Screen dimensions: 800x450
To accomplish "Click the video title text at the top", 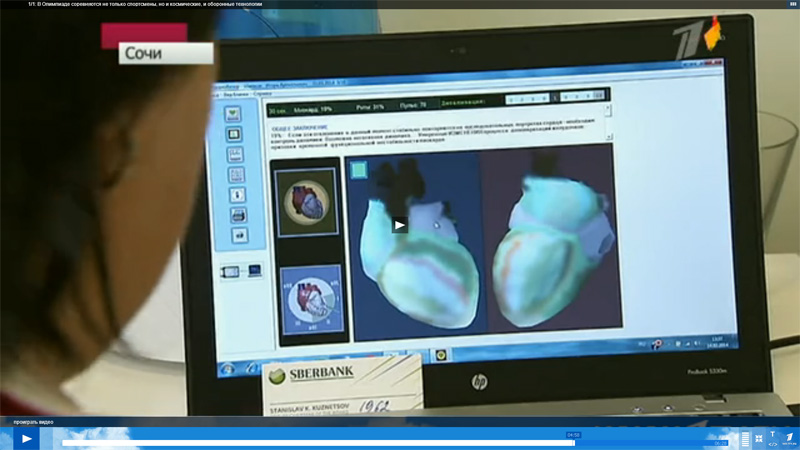I will click(150, 4).
